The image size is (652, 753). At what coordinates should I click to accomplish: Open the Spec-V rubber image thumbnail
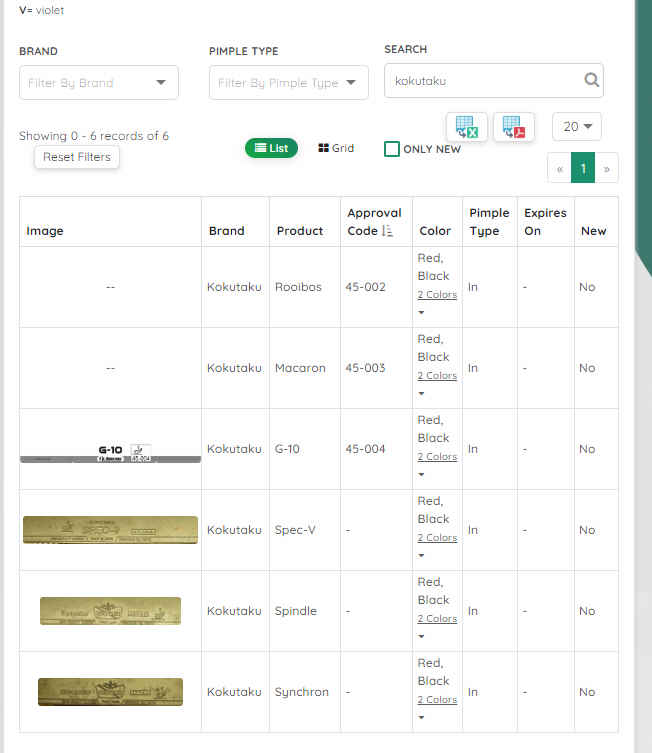coord(110,530)
